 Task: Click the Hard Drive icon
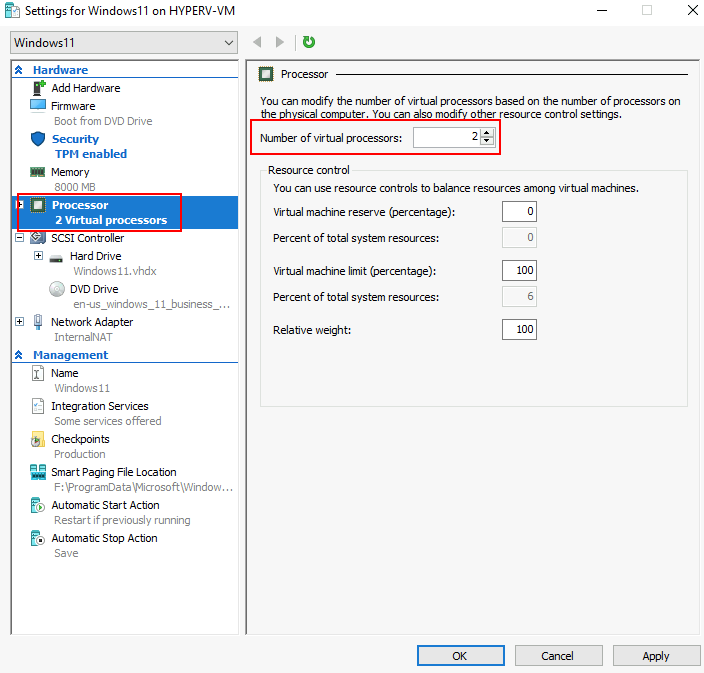56,258
